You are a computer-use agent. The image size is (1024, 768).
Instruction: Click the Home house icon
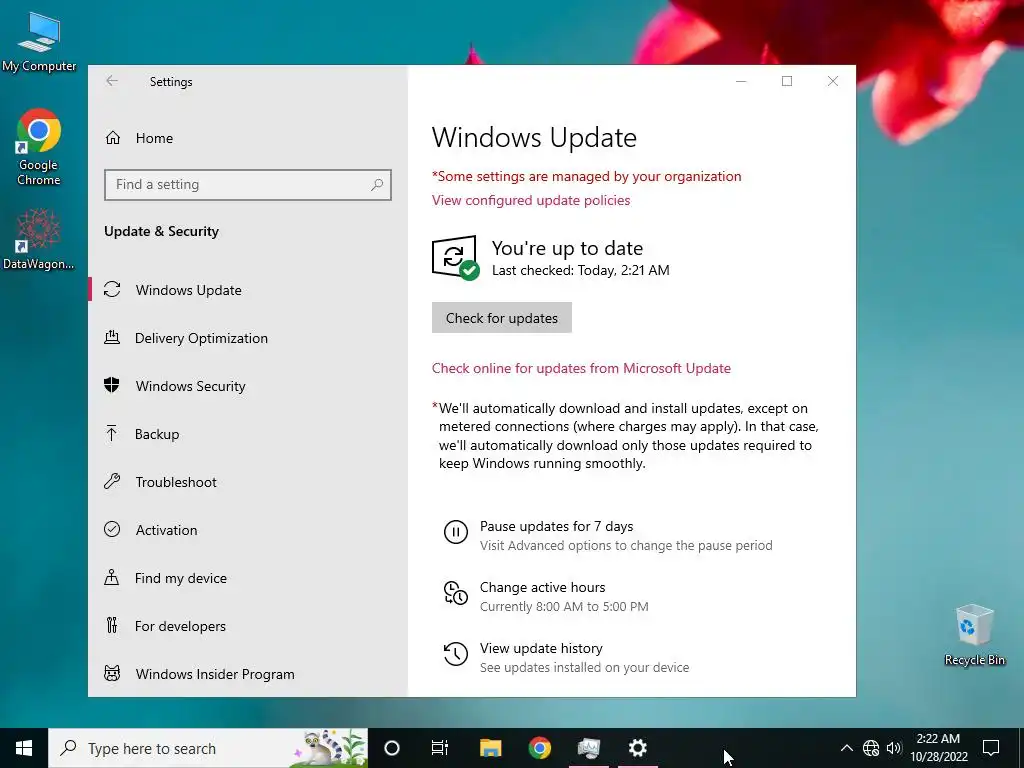click(x=112, y=138)
